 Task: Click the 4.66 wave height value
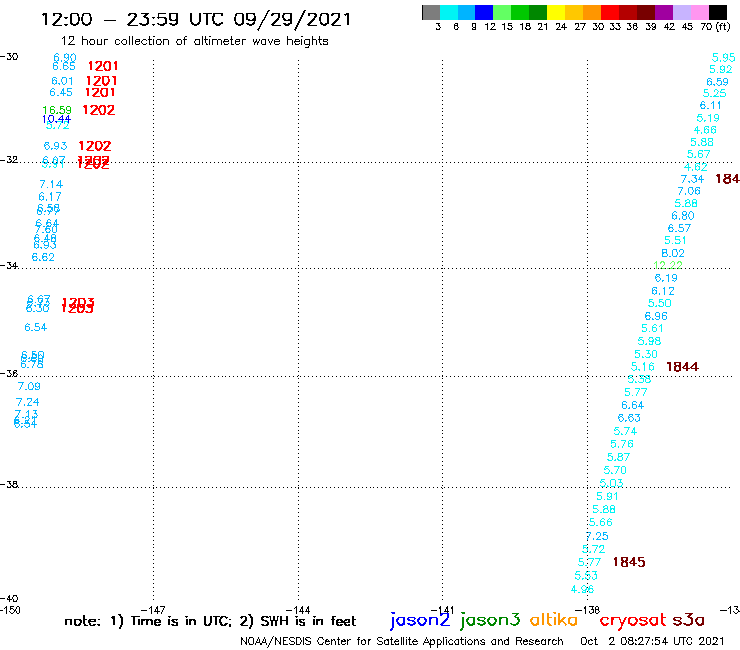(x=705, y=130)
